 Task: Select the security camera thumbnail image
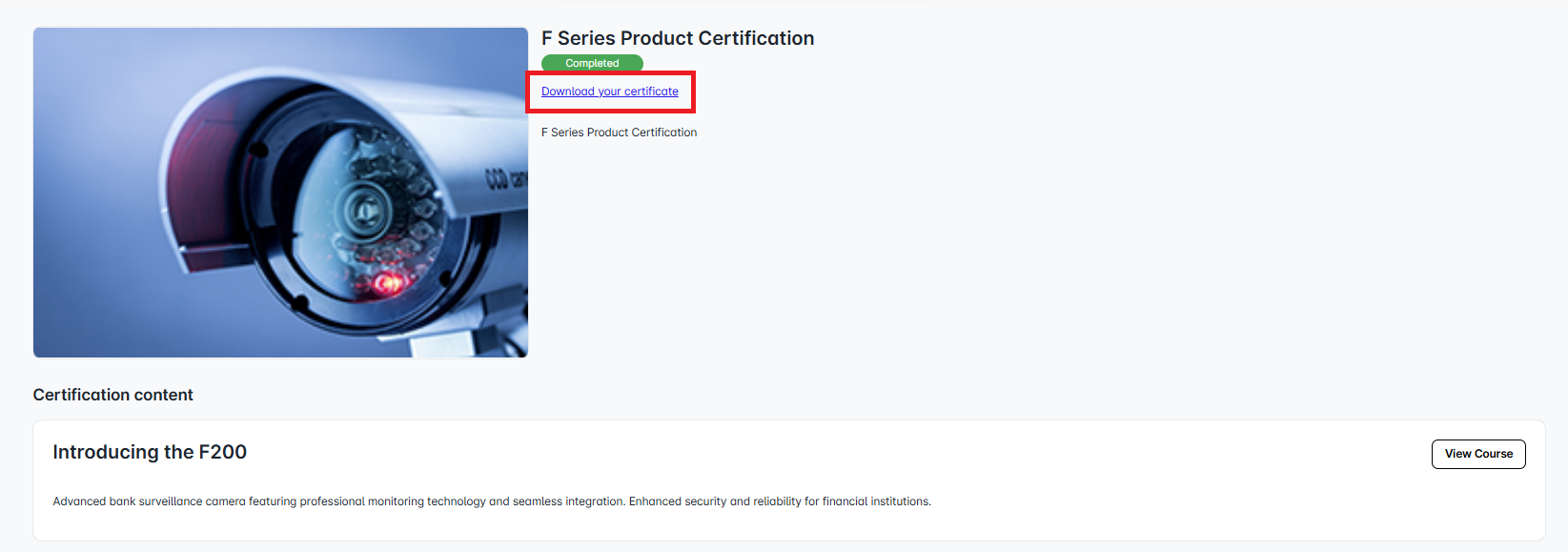coord(280,193)
